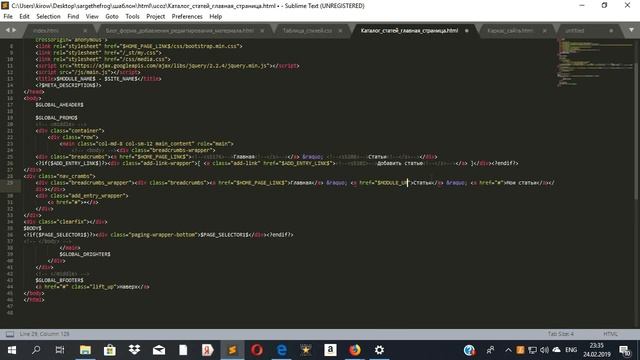Click the $GLOBAL_DRIGHTER$ line in the editor
The height and width of the screenshot is (360, 640).
point(85,254)
